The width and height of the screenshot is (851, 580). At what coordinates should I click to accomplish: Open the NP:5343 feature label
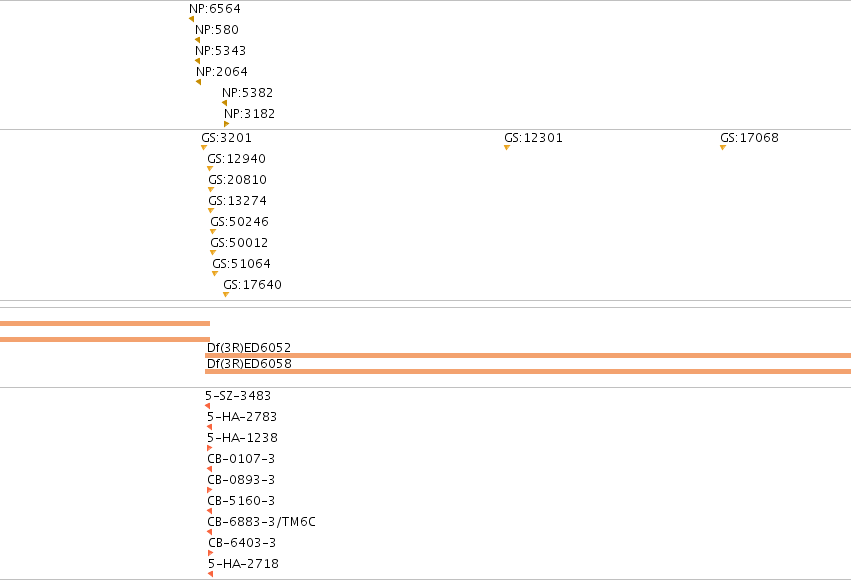[x=220, y=51]
